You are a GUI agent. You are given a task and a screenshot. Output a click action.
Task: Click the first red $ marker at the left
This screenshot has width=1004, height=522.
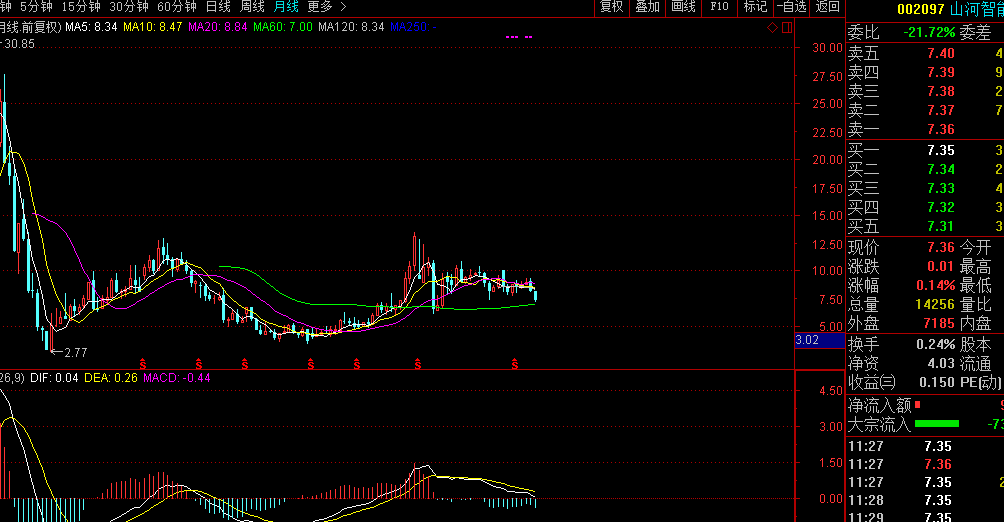[143, 364]
